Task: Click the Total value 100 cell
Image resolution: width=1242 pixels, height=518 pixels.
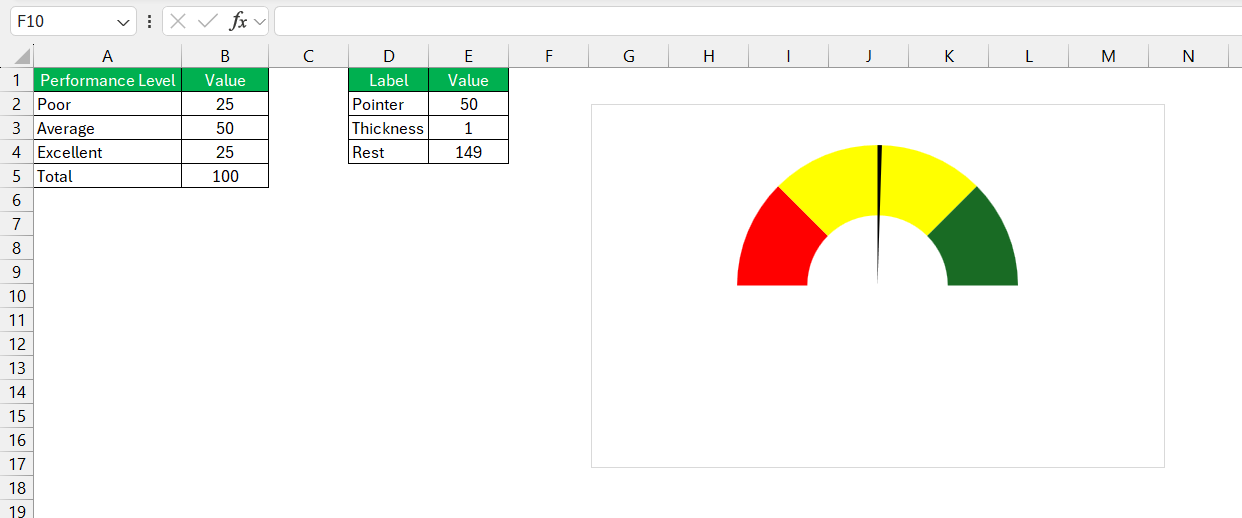Action: tap(225, 176)
